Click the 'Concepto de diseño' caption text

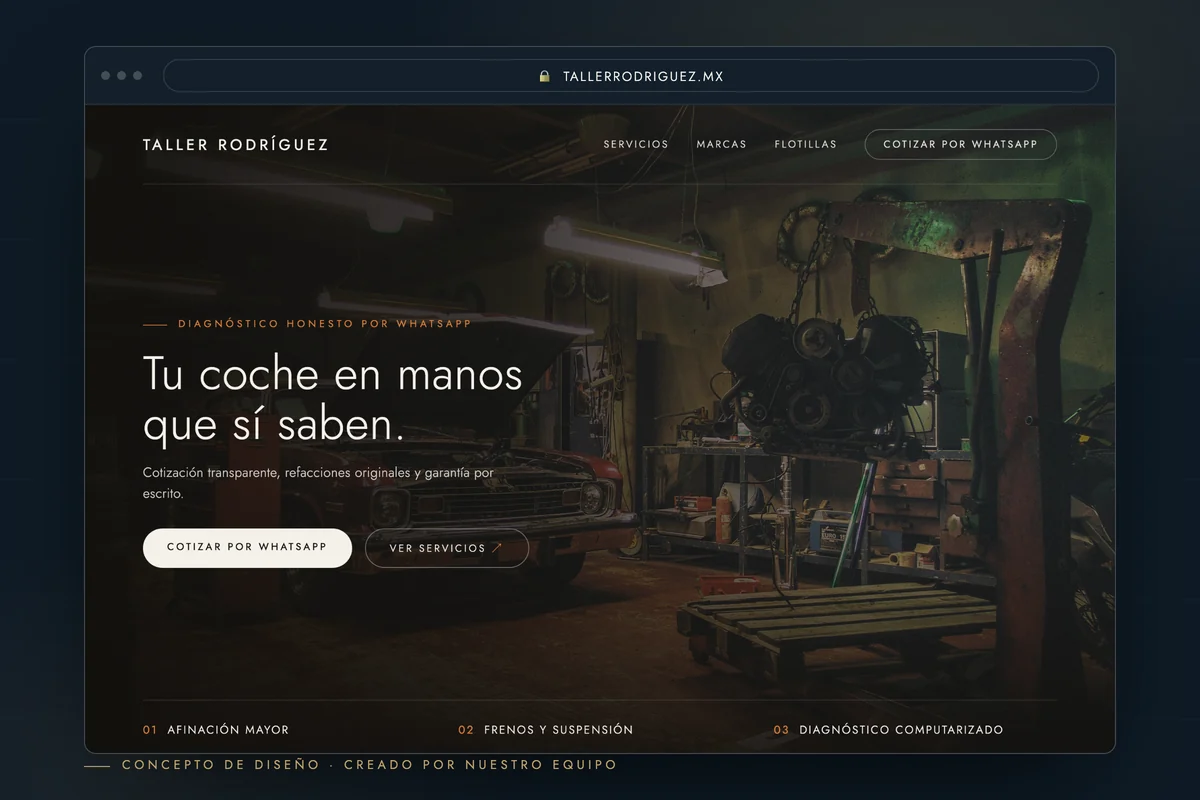click(369, 765)
